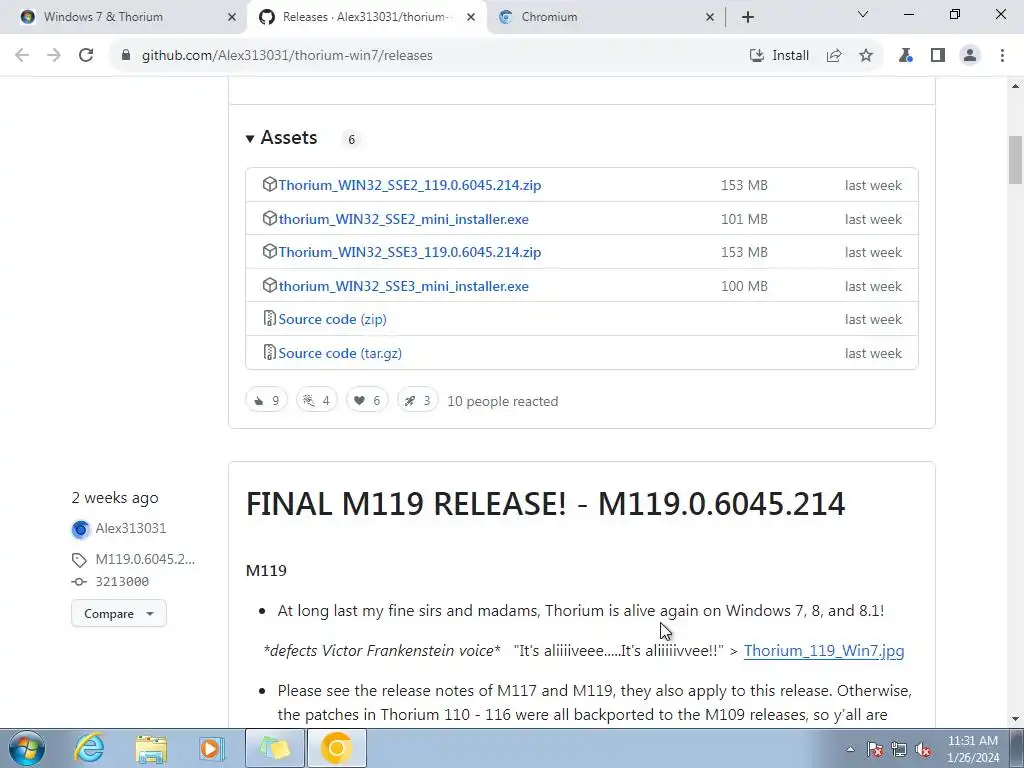Viewport: 1024px width, 768px height.
Task: Open the taskbar clock showing 11:31 AM
Action: [972, 749]
